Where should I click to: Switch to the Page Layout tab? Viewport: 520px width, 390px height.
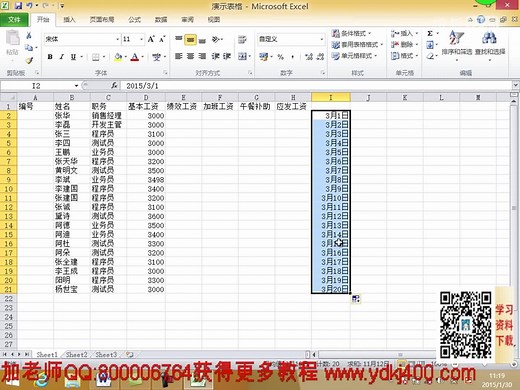[102, 20]
